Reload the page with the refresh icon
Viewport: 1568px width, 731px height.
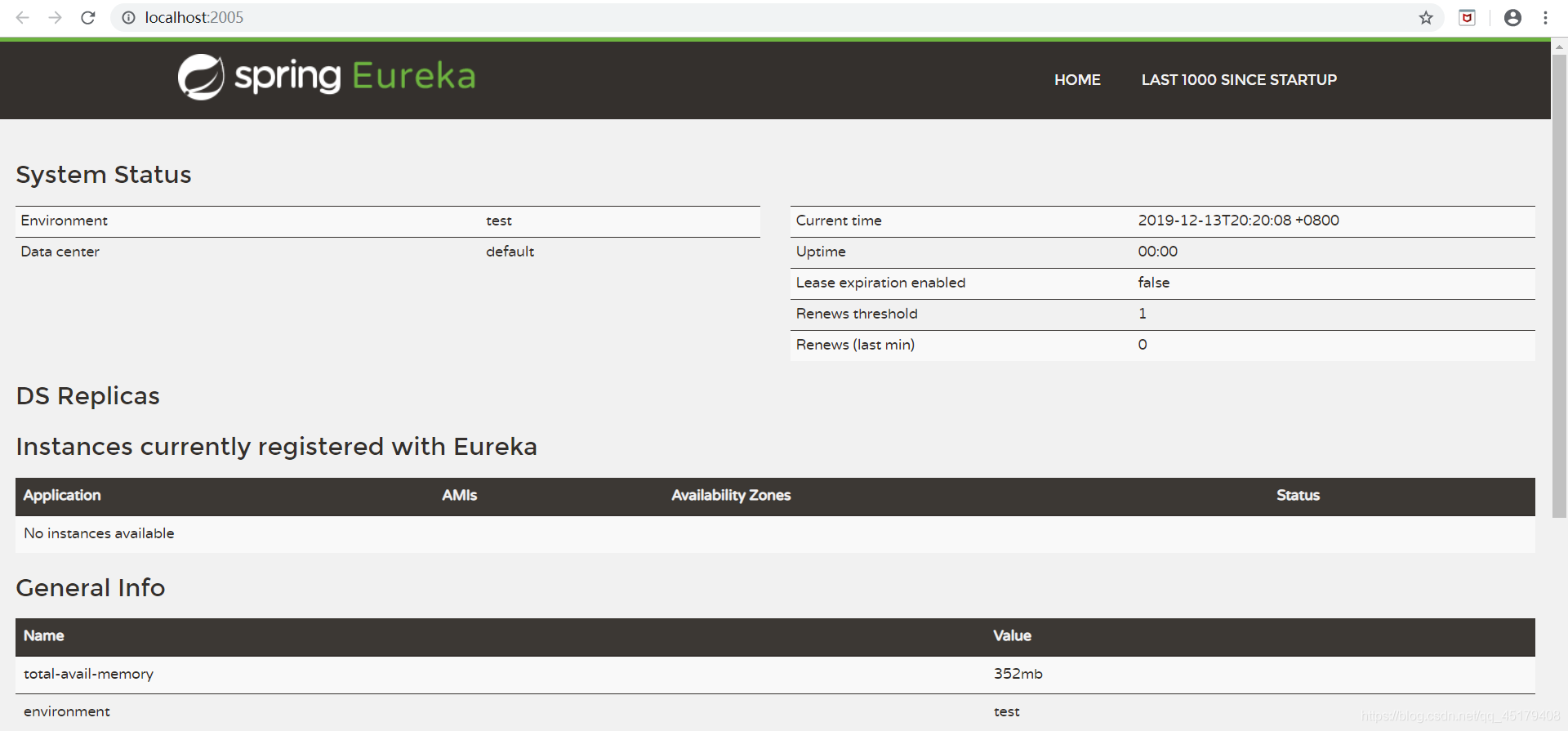[88, 17]
